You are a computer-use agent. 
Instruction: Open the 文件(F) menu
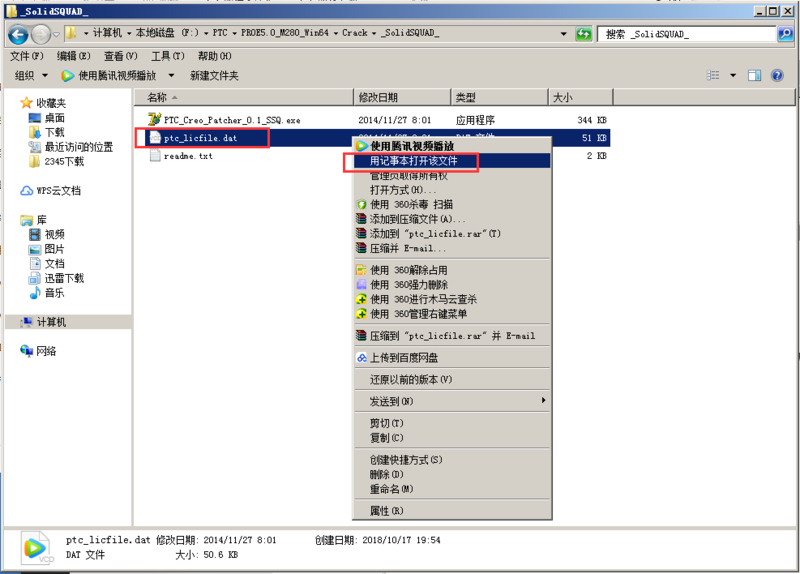click(x=27, y=56)
